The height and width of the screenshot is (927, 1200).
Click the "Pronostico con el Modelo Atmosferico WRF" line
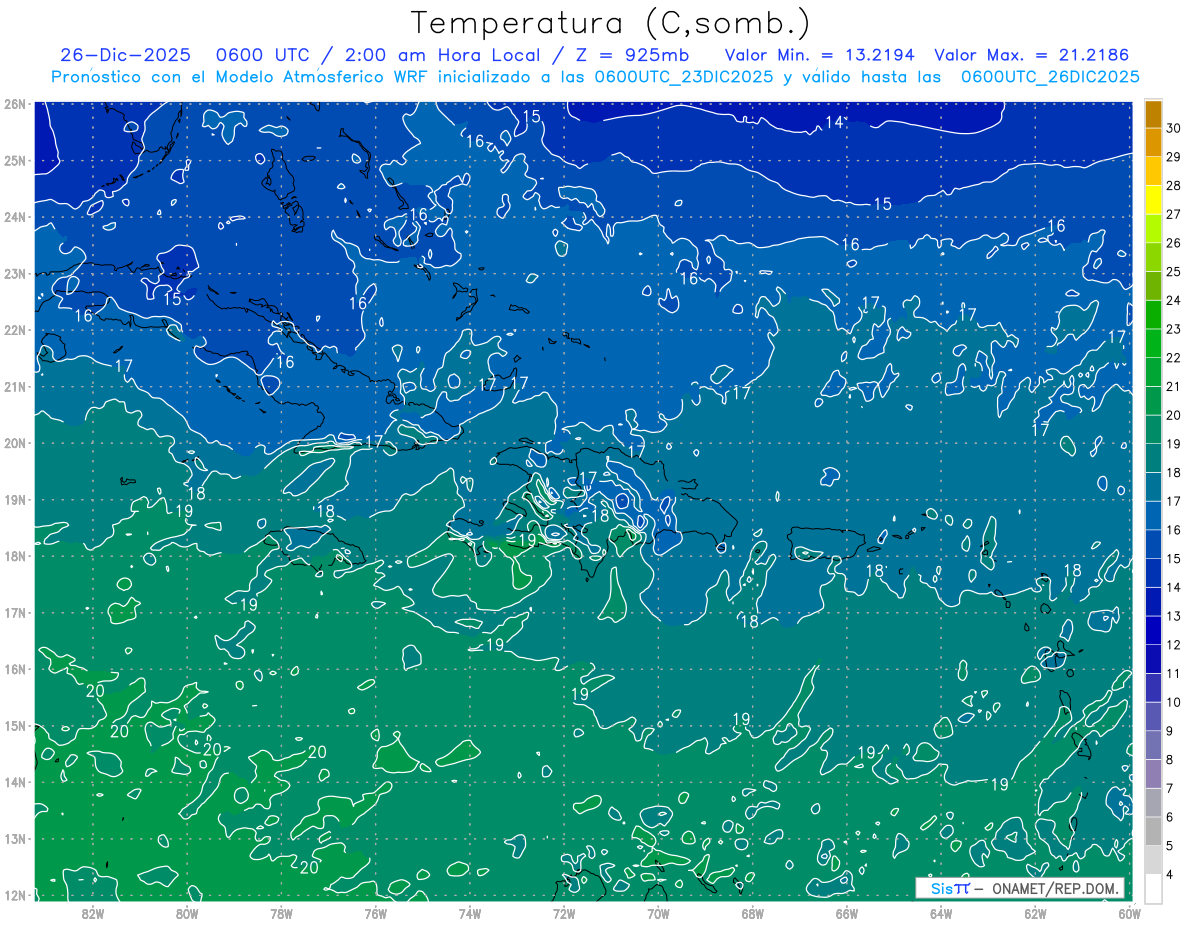[x=595, y=76]
